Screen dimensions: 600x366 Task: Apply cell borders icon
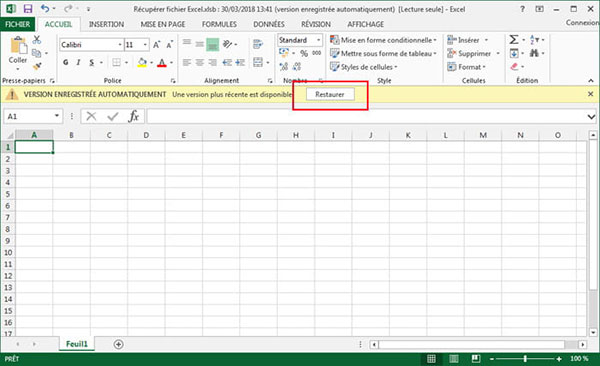116,62
